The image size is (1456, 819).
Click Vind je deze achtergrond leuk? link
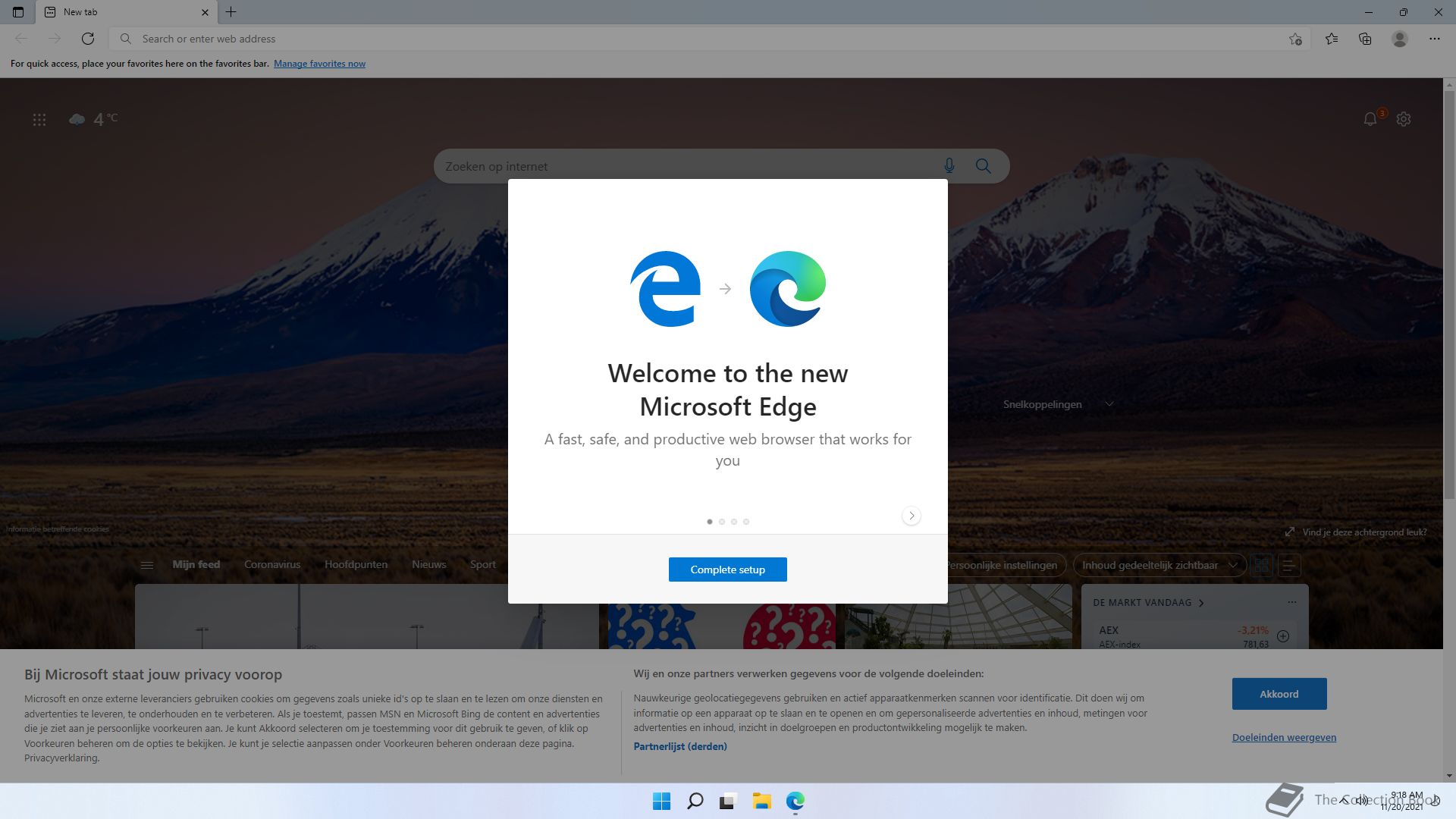coord(1356,532)
